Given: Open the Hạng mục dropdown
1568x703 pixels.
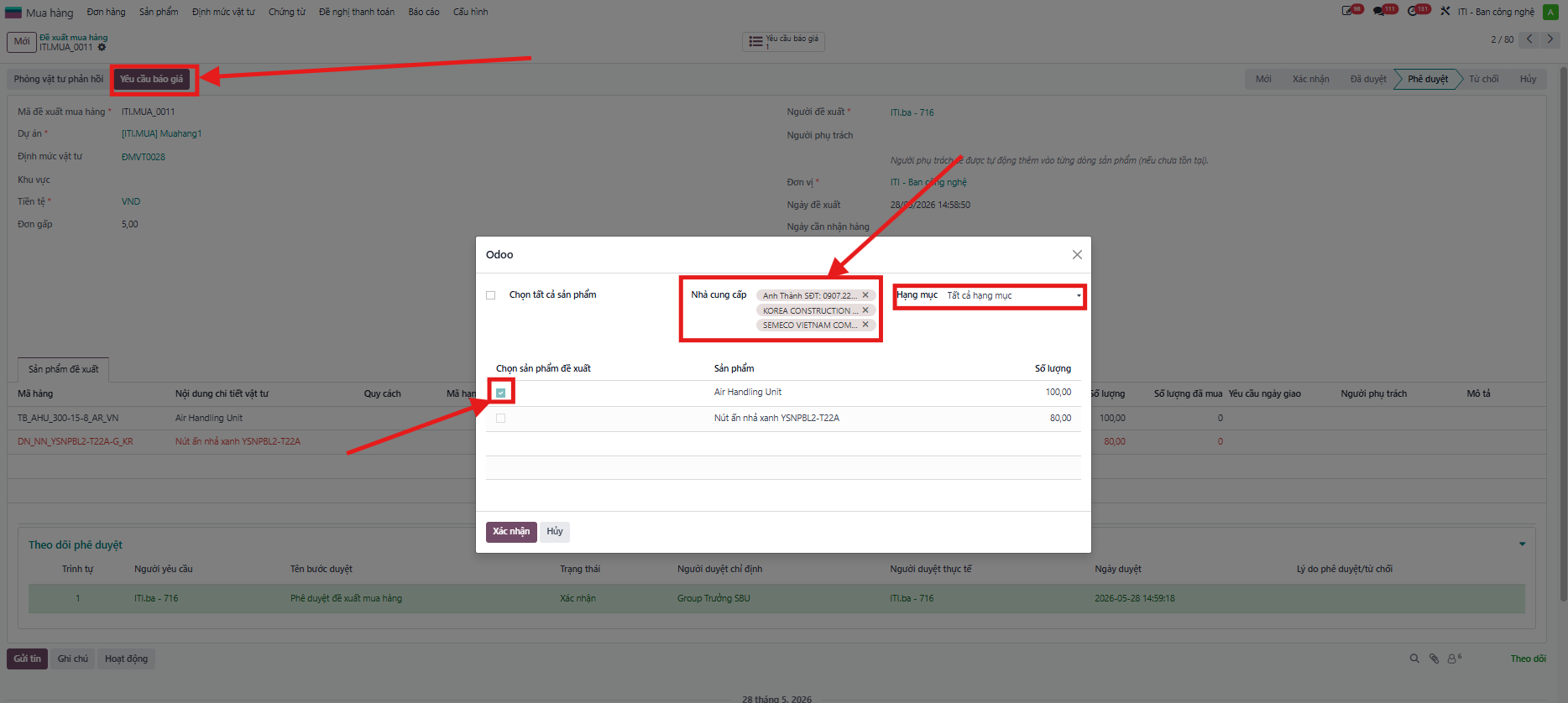Looking at the screenshot, I should point(1014,295).
